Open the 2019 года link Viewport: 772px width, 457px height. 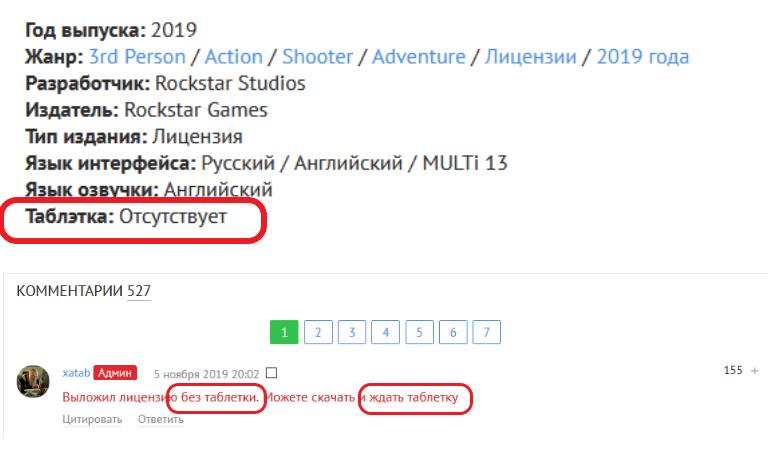click(642, 57)
